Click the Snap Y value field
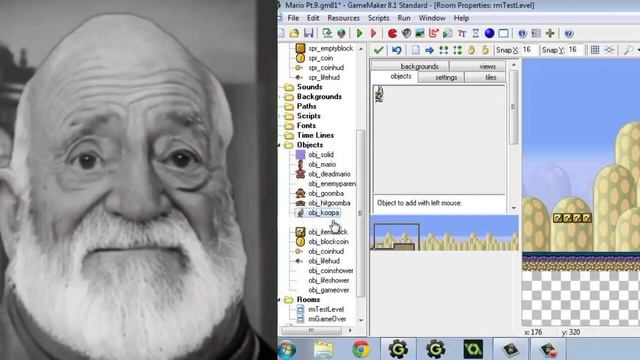The height and width of the screenshot is (360, 640). coord(575,50)
